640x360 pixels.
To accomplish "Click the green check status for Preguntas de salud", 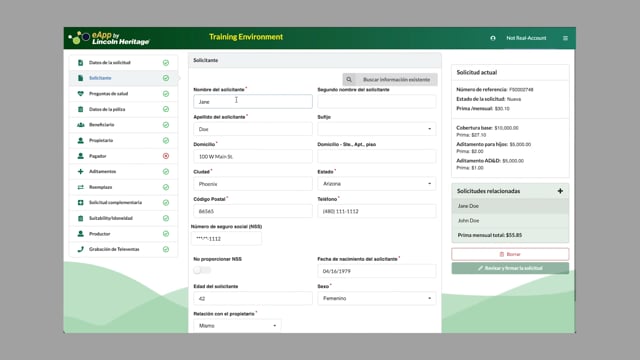I will pyautogui.click(x=166, y=94).
